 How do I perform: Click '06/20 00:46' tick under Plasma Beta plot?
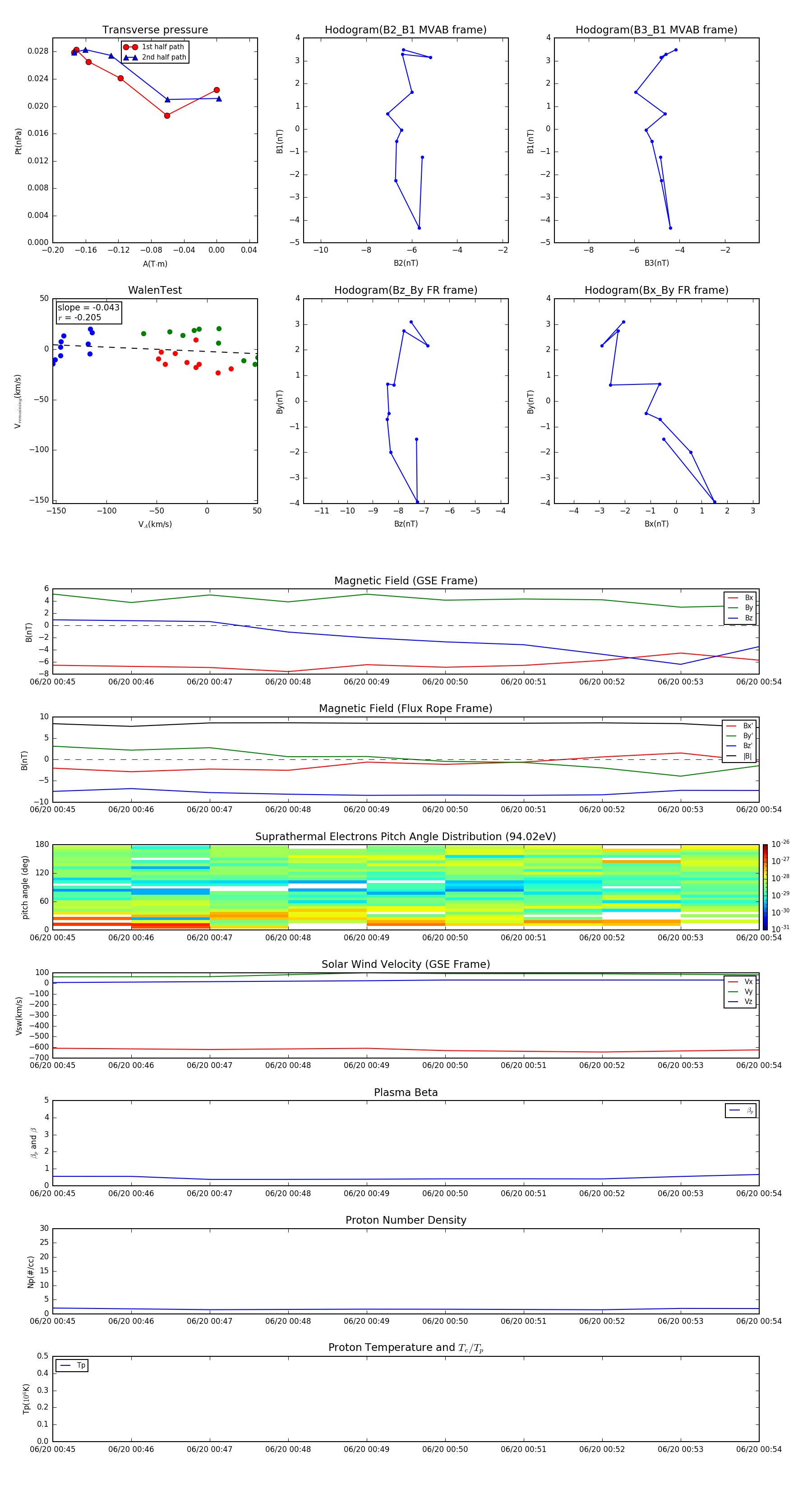(x=131, y=1193)
